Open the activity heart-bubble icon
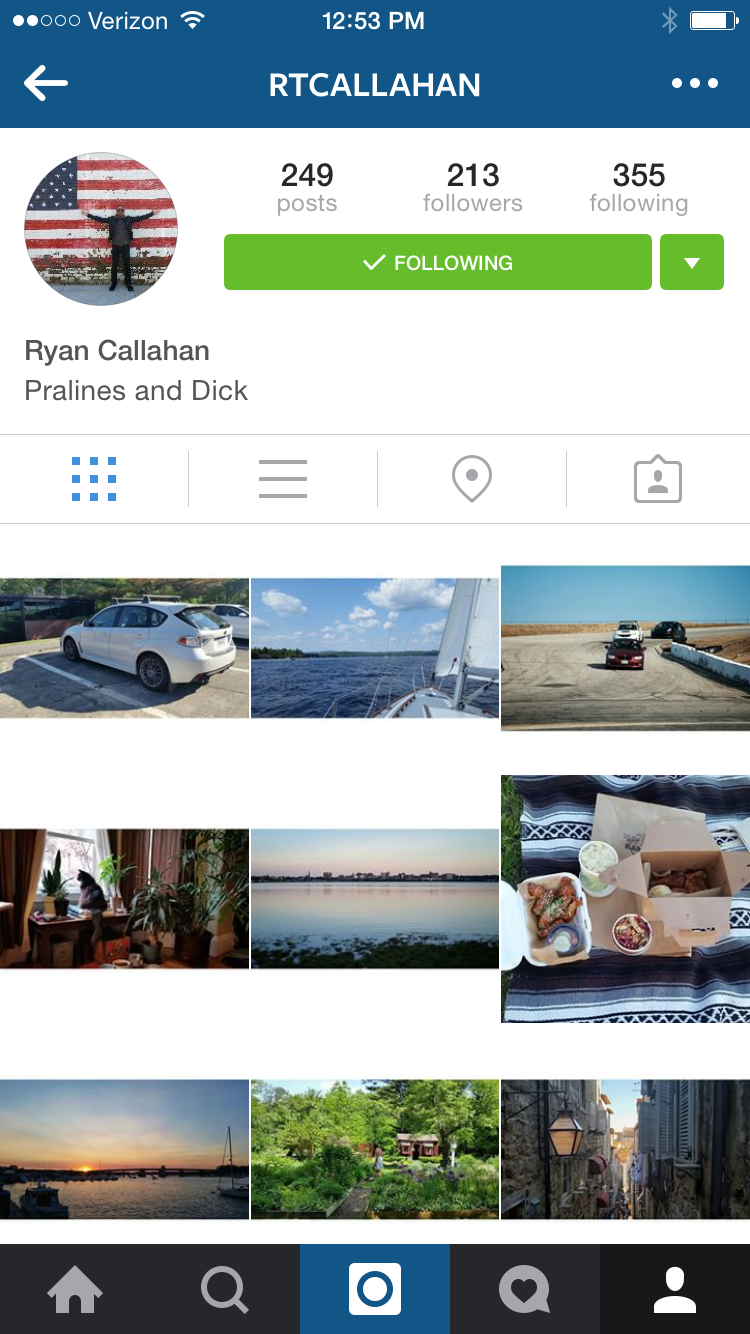The width and height of the screenshot is (750, 1334). pos(525,1290)
